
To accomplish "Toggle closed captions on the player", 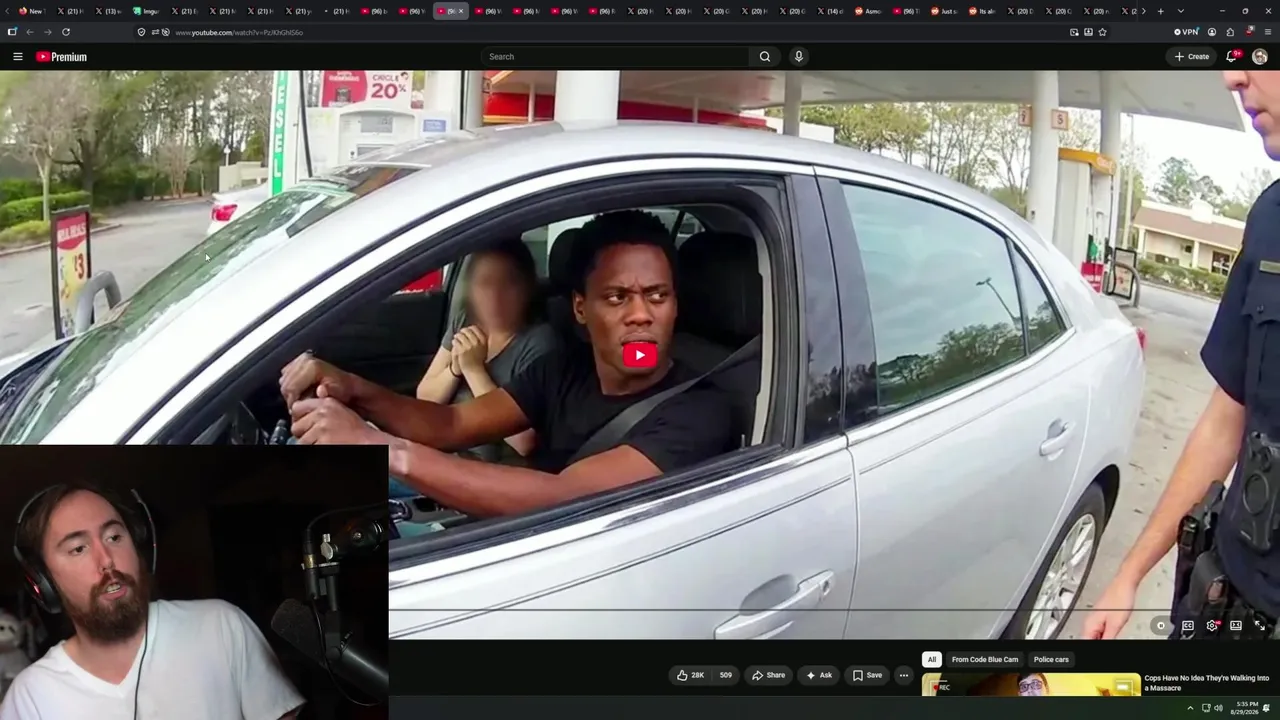I will coord(1188,626).
